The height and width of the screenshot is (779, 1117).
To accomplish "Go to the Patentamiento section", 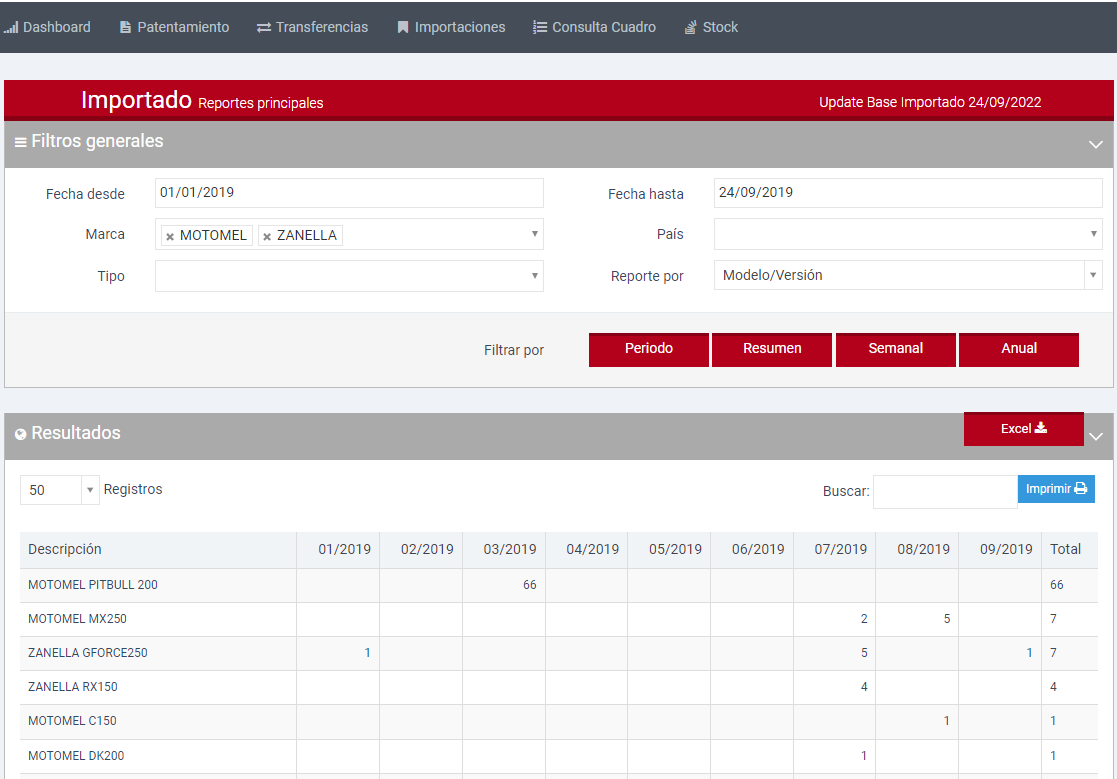I will [x=174, y=27].
